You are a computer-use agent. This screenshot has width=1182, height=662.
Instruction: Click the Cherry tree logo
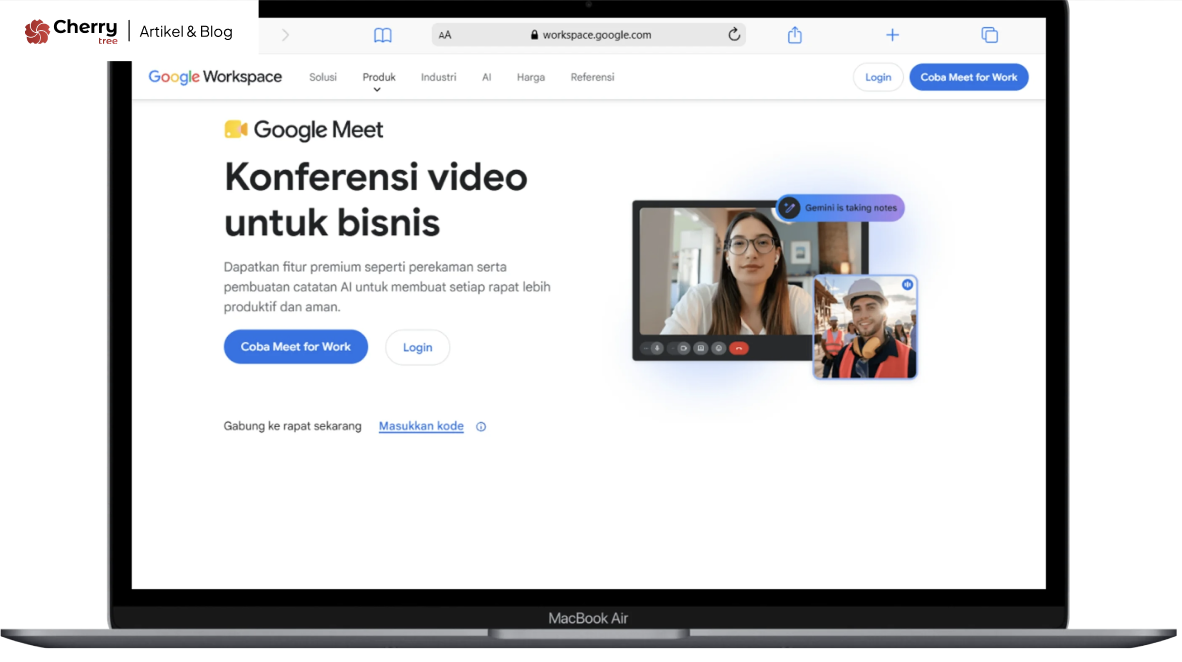(x=71, y=32)
